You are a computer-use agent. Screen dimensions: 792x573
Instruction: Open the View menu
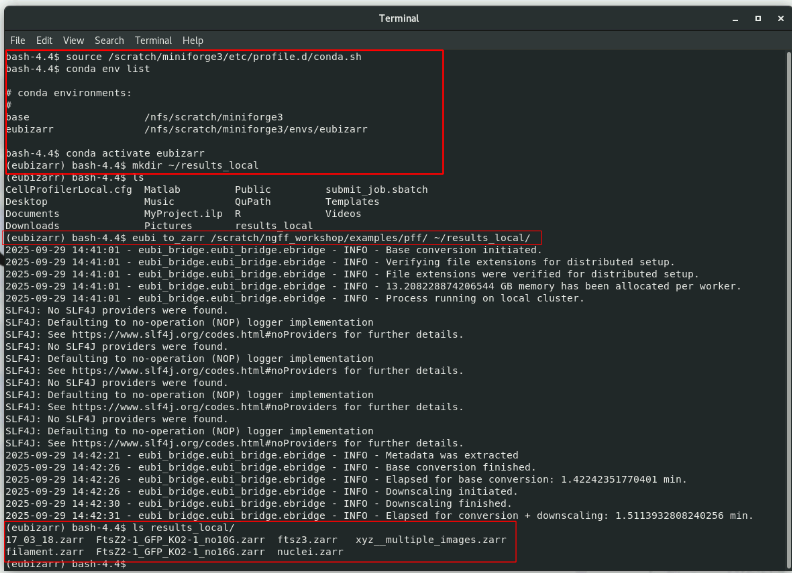[x=73, y=40]
